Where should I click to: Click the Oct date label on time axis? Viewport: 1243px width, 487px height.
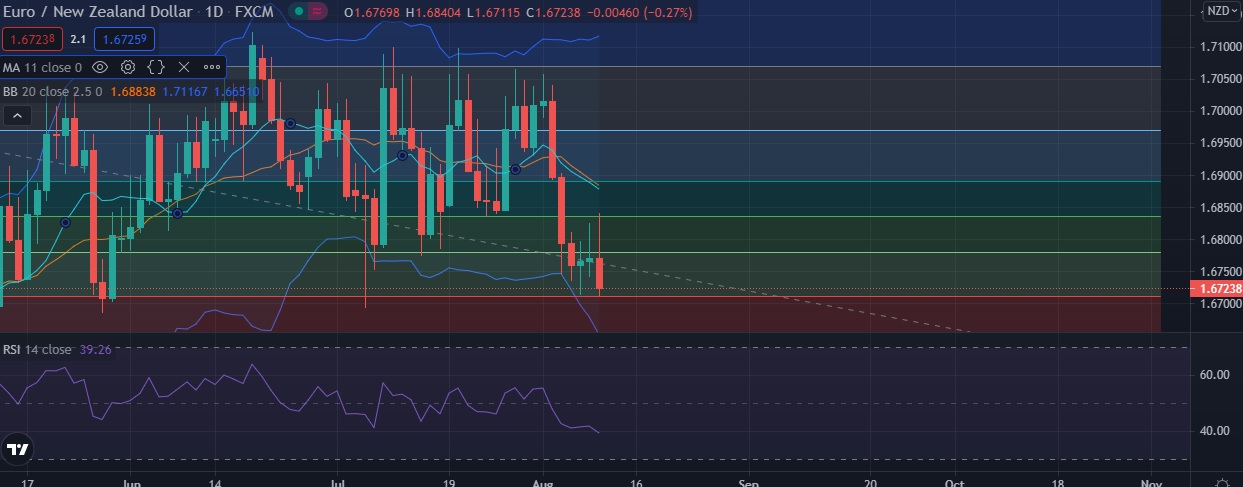954,481
